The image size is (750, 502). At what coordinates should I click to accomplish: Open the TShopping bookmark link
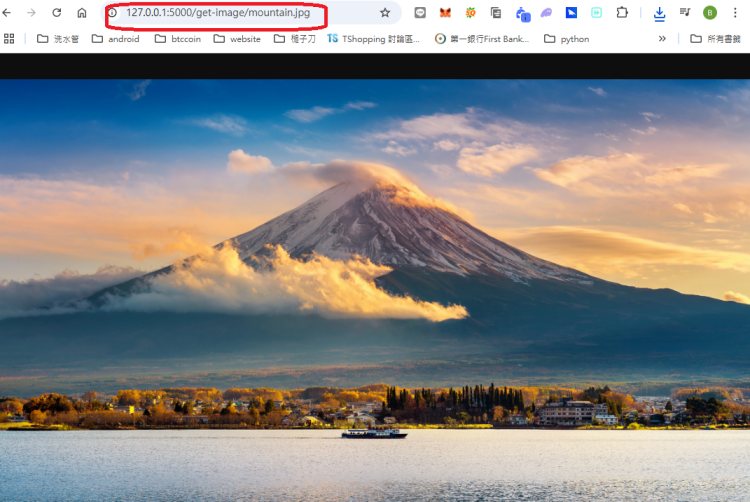[373, 39]
